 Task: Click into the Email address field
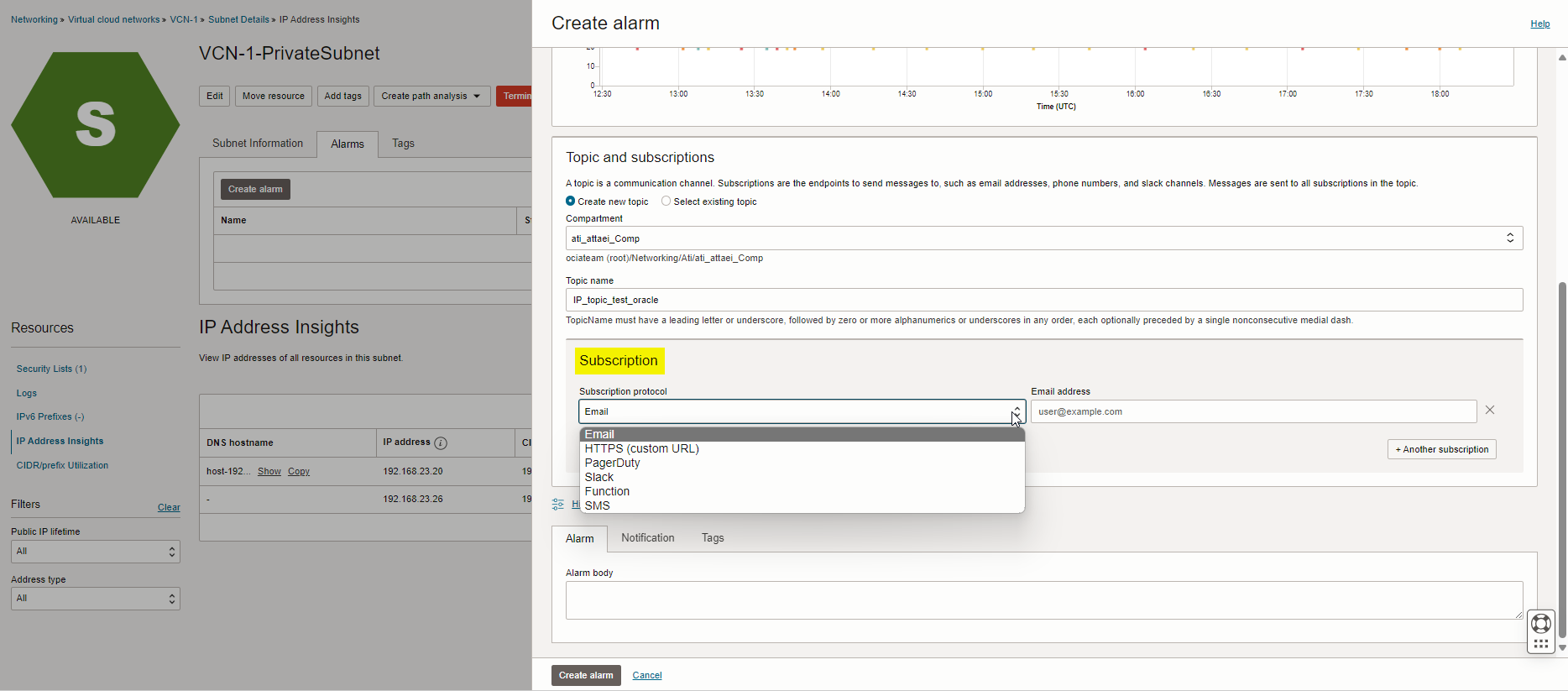[x=1252, y=411]
